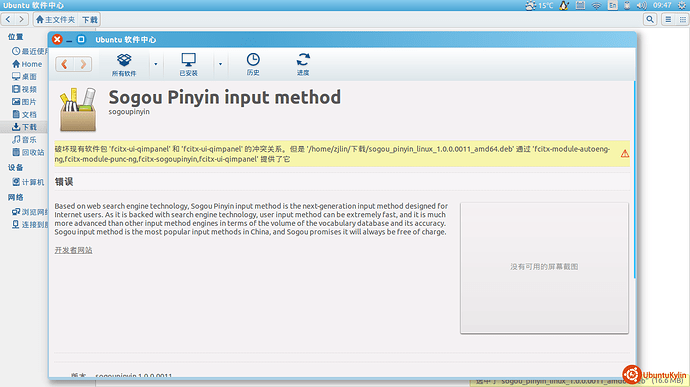The width and height of the screenshot is (690, 387).
Task: Open the En input method indicator
Action: pyautogui.click(x=613, y=5)
